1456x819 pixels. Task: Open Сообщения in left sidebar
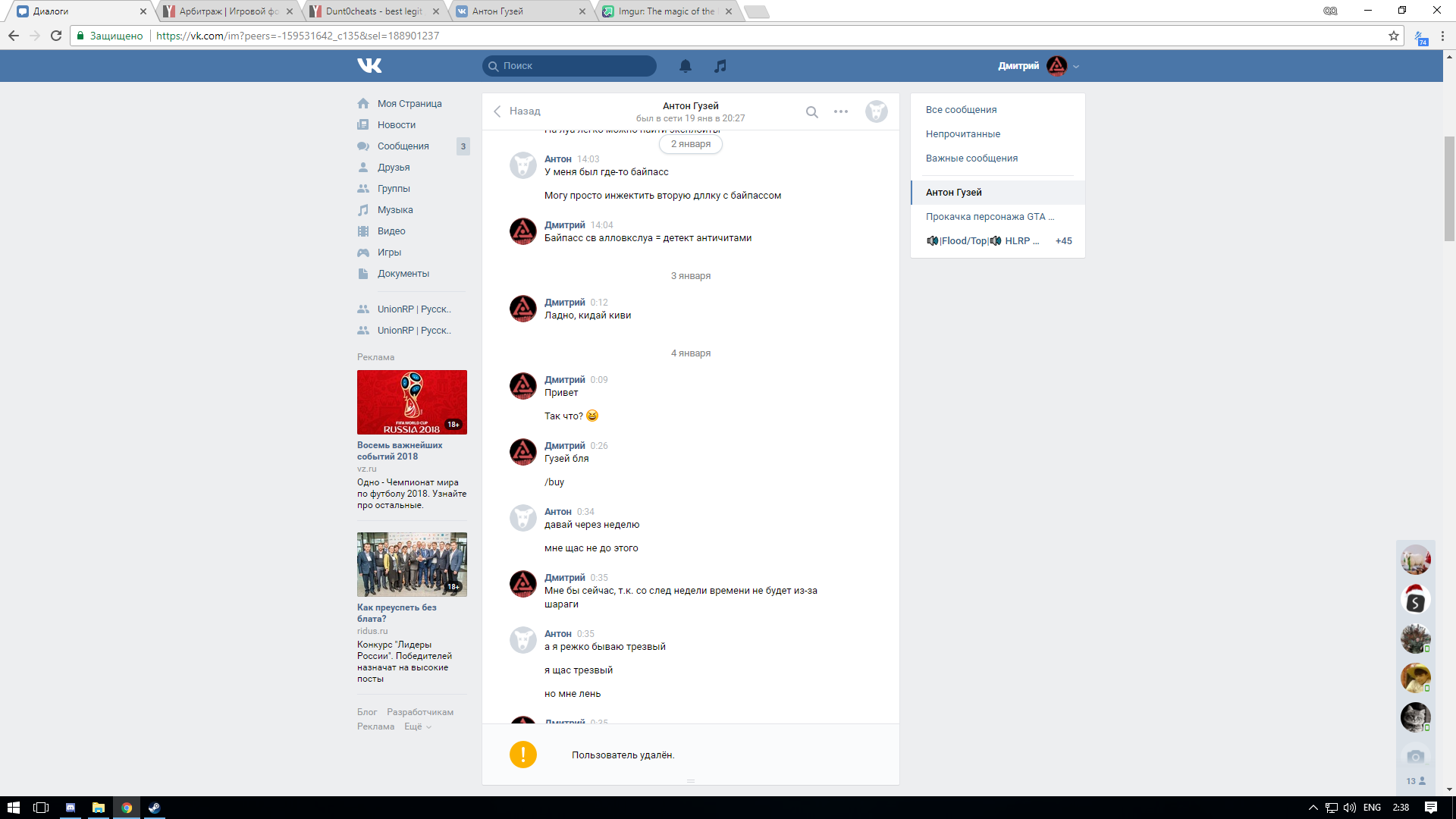[403, 146]
